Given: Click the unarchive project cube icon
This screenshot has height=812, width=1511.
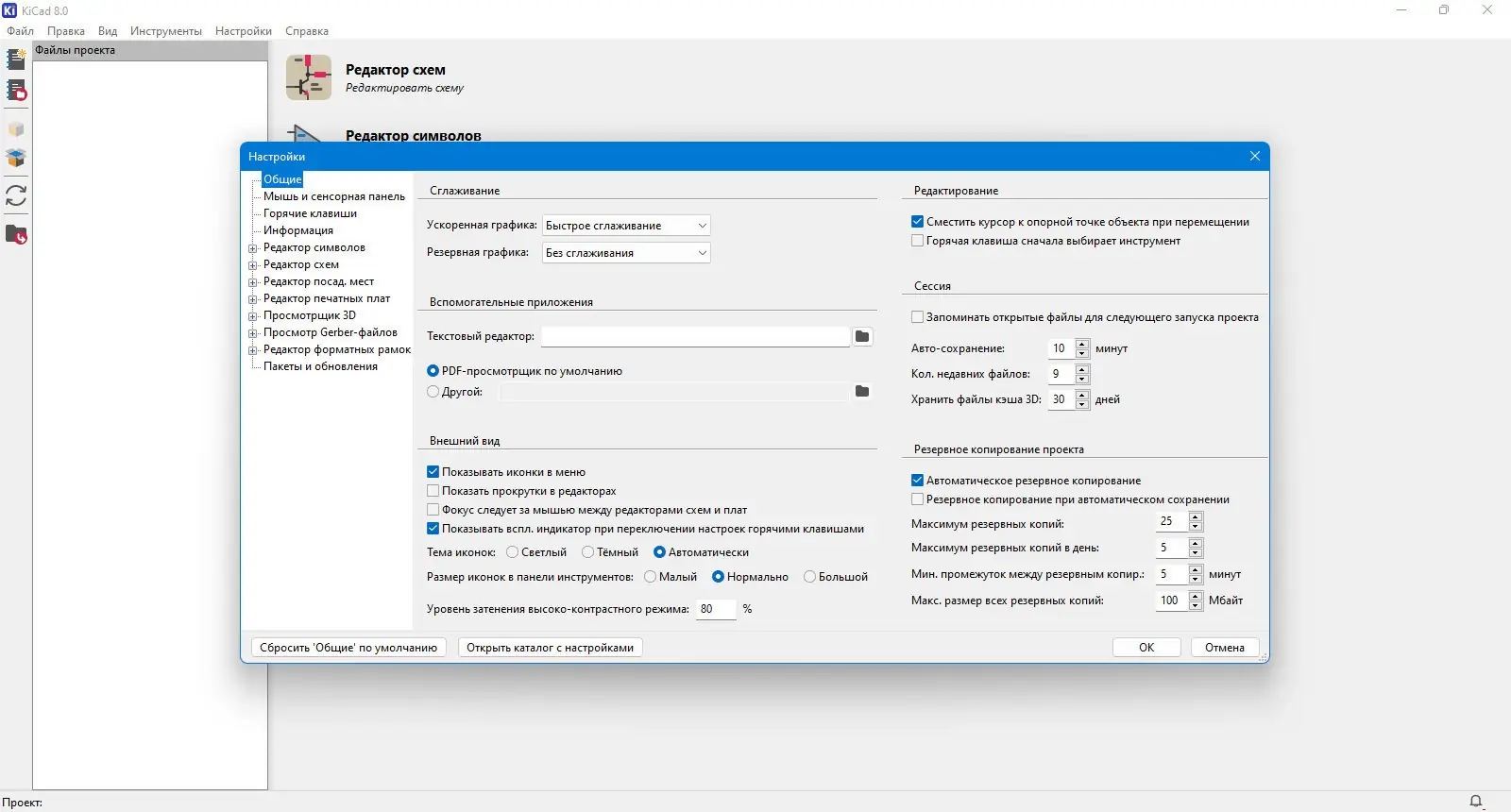Looking at the screenshot, I should click(16, 157).
